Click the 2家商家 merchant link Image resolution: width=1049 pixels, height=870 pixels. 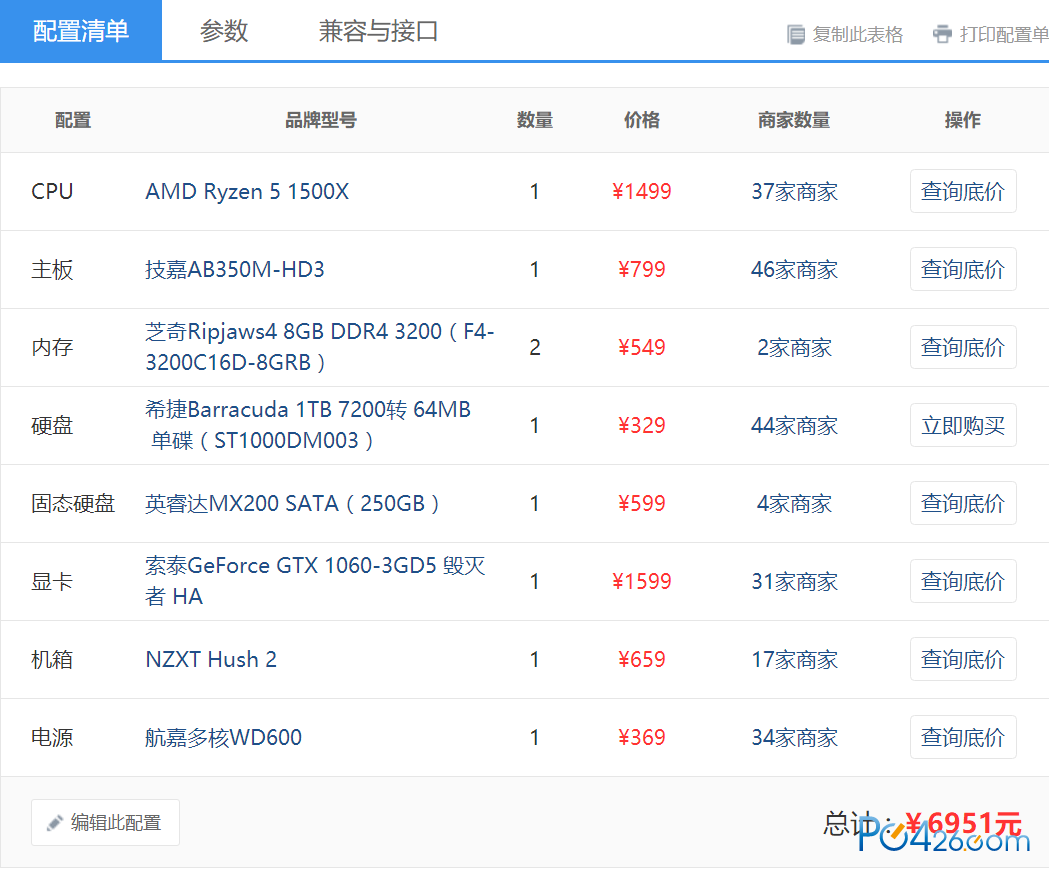[x=794, y=347]
